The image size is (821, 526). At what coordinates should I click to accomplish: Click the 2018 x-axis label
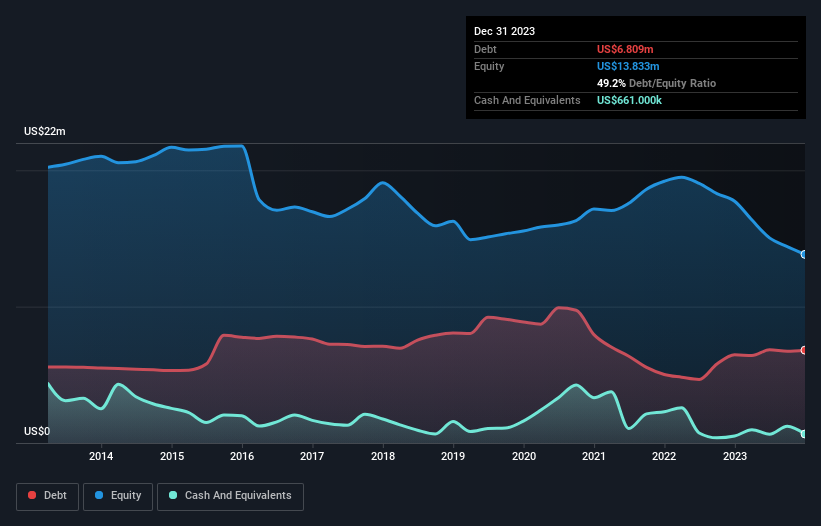(x=383, y=456)
